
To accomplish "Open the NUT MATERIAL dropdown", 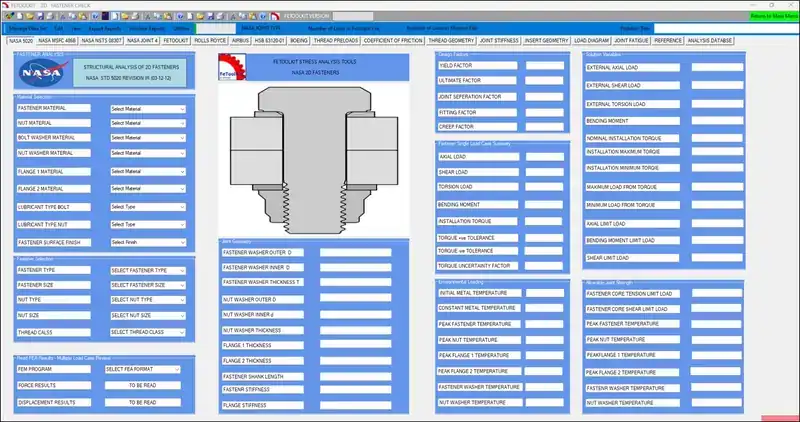I will tap(148, 123).
